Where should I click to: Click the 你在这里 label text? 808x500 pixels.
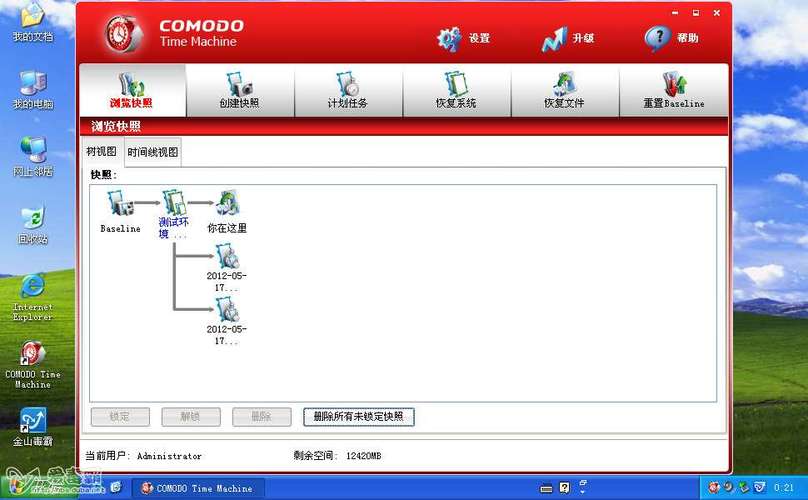227,228
